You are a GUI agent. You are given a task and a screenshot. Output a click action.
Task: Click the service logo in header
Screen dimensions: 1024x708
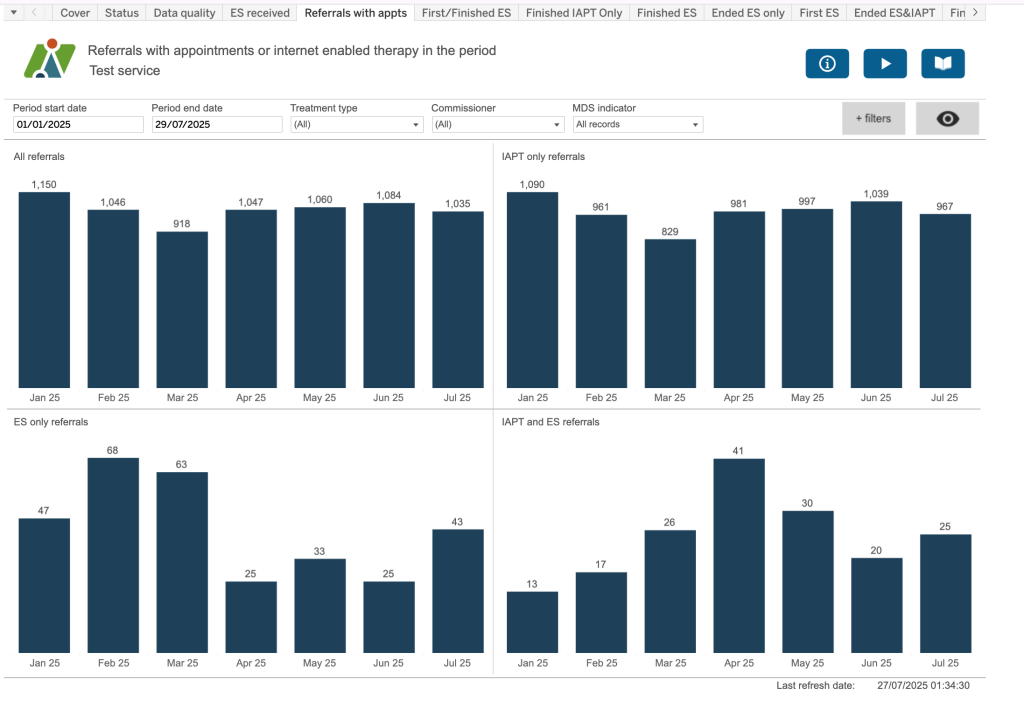pos(50,60)
